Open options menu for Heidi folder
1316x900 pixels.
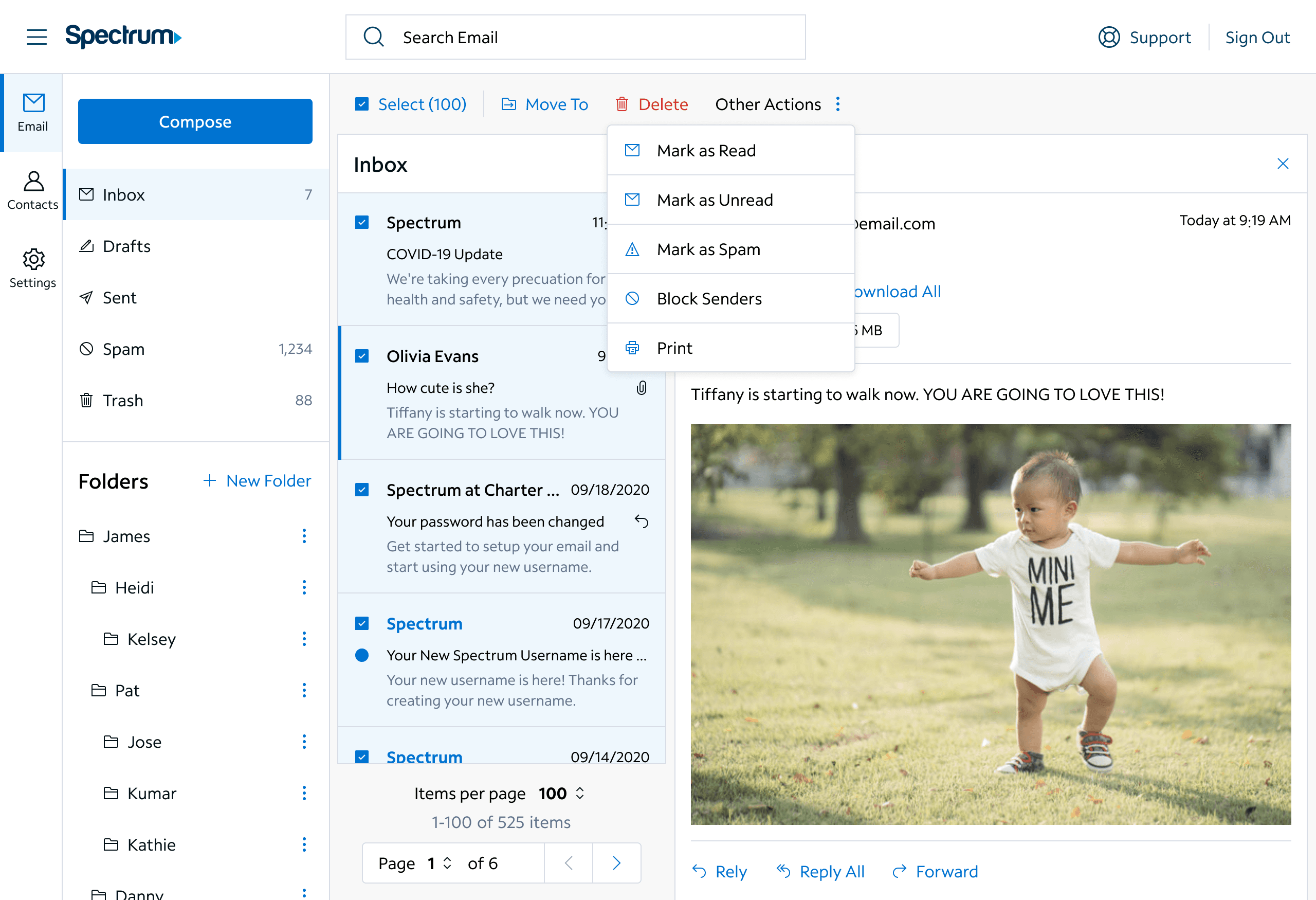tap(304, 587)
